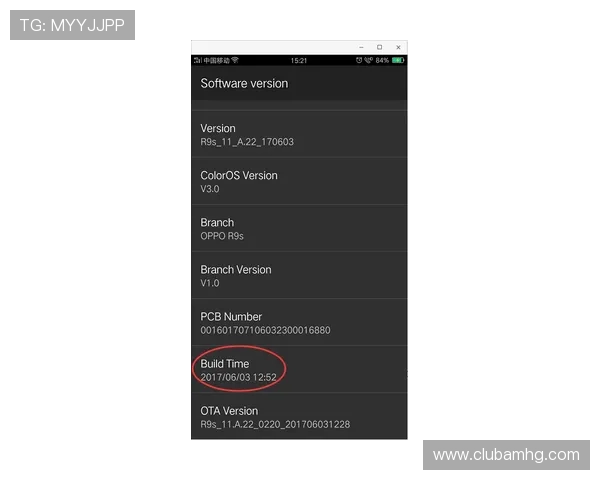This screenshot has height=480, width=600.
Task: Select the Branch Version V1.0 row
Action: point(299,275)
